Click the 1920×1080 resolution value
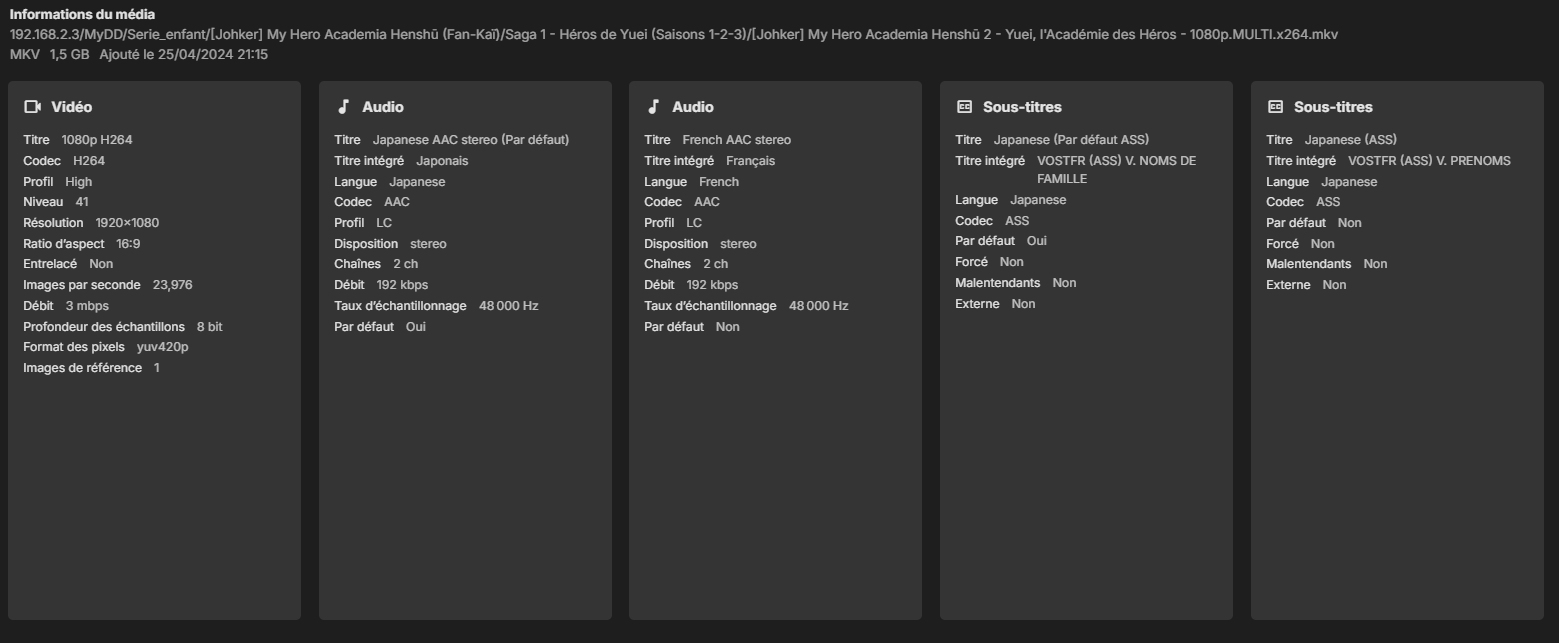 (127, 223)
